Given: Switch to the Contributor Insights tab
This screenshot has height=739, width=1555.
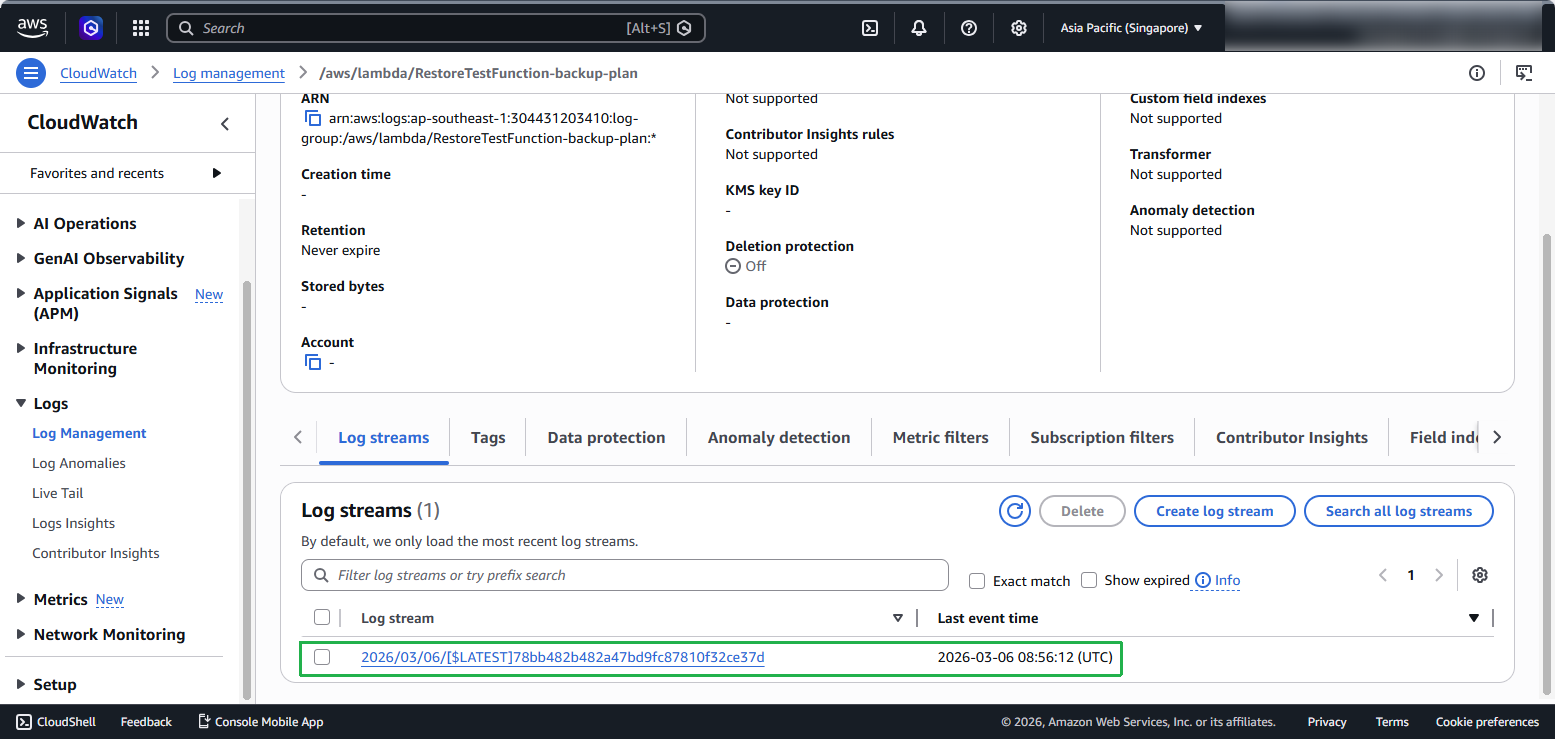Looking at the screenshot, I should pyautogui.click(x=1292, y=437).
